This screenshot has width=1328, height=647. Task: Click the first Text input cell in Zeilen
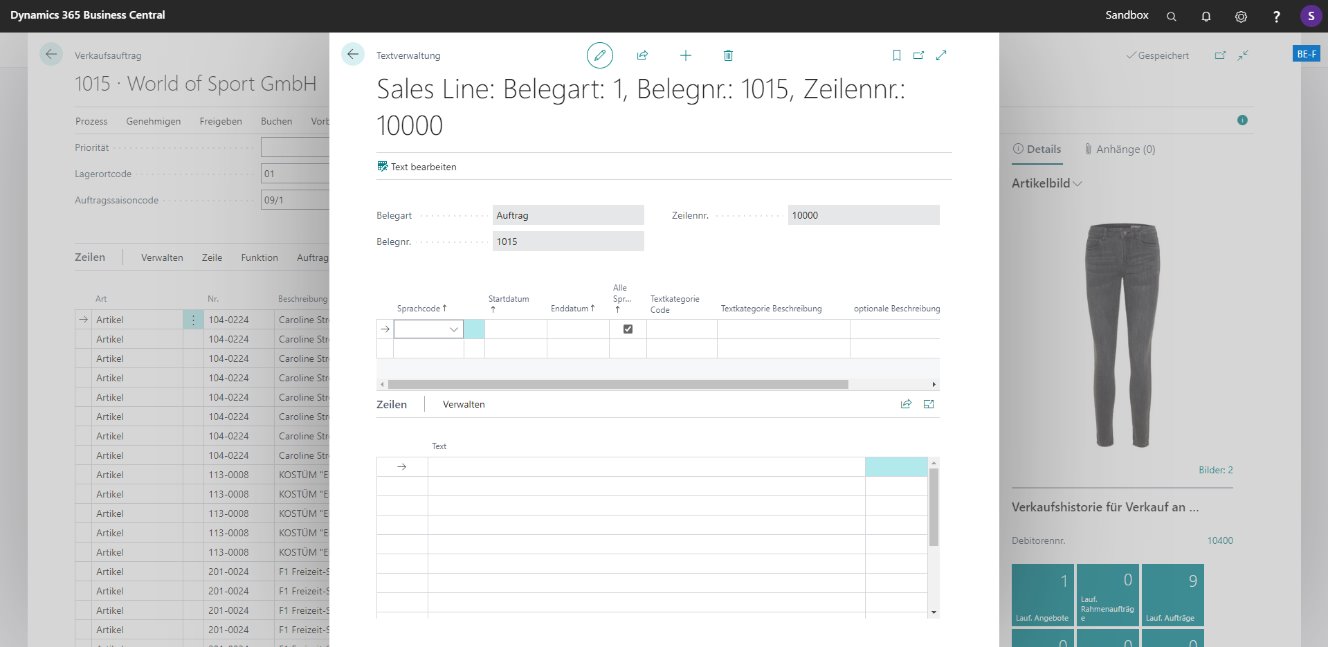(x=645, y=467)
